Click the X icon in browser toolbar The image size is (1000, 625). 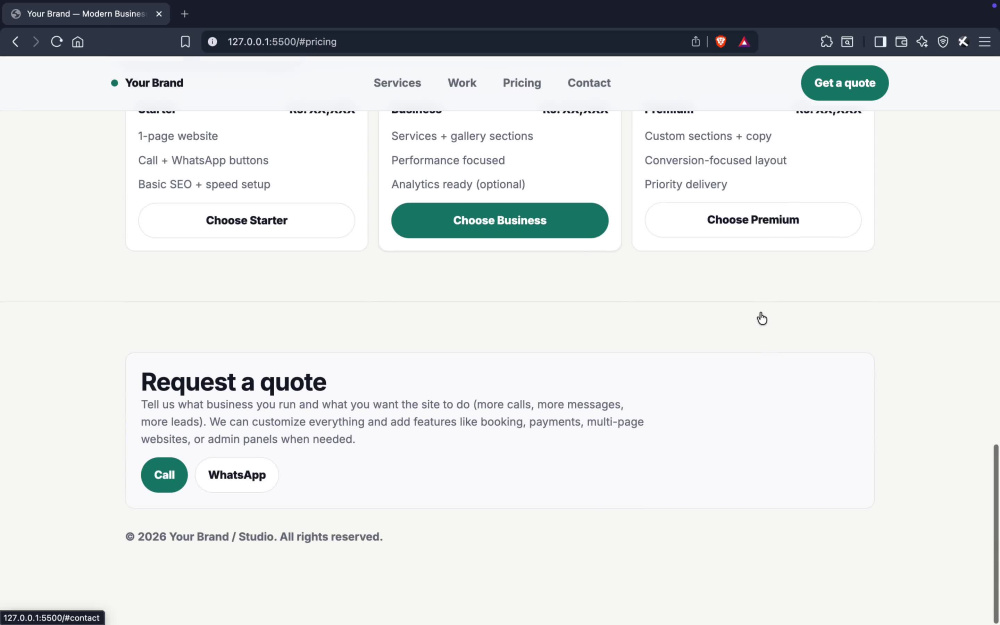coord(963,41)
